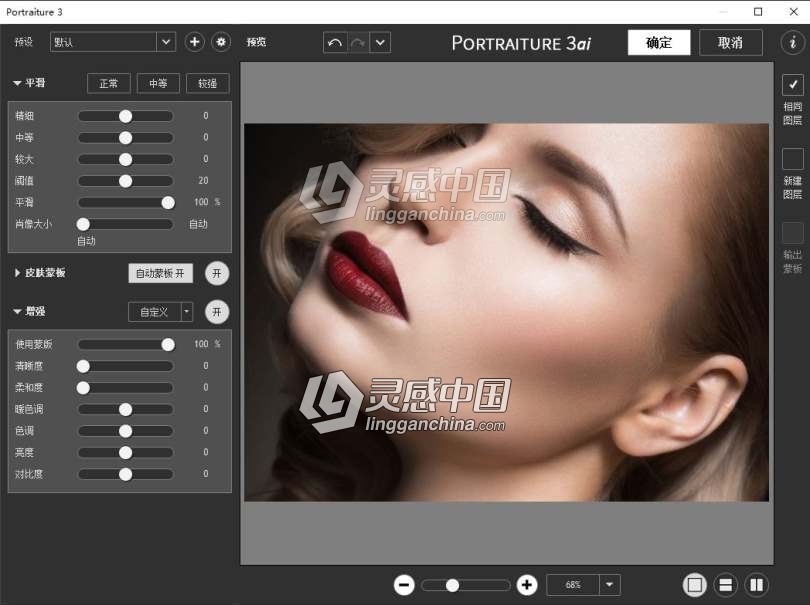The image size is (810, 605).
Task: Zoom out the preview image
Action: coord(404,585)
